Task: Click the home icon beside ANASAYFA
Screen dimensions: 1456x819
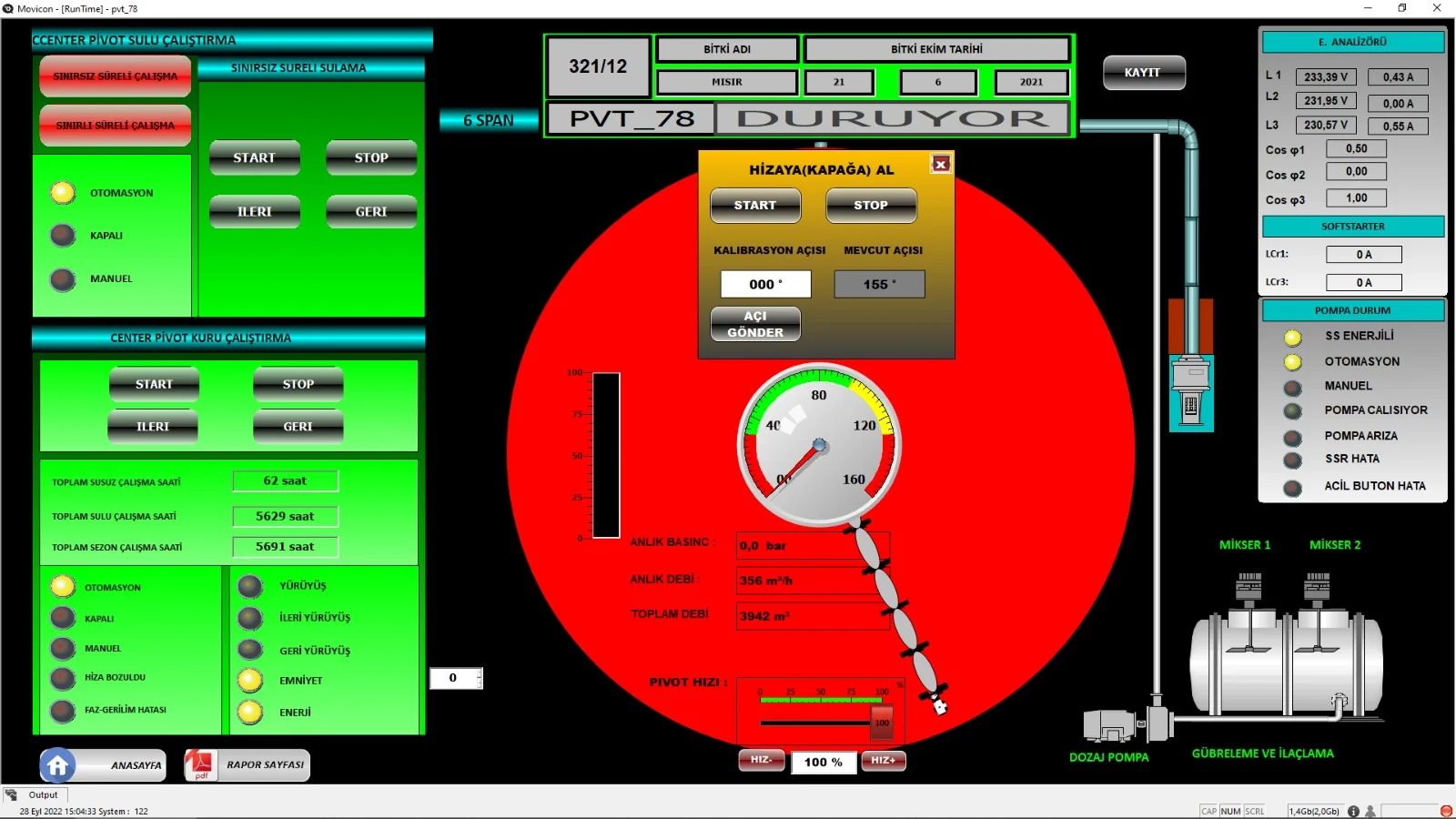Action: [x=57, y=765]
